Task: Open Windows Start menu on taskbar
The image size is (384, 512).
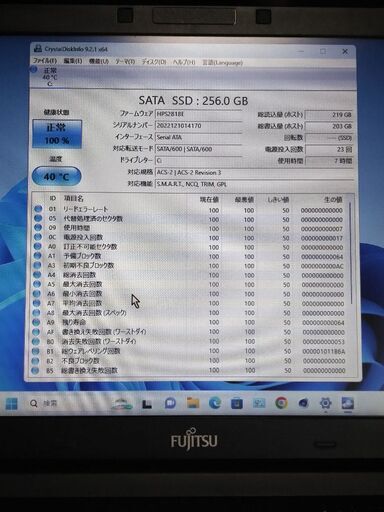Action: pyautogui.click(x=12, y=404)
